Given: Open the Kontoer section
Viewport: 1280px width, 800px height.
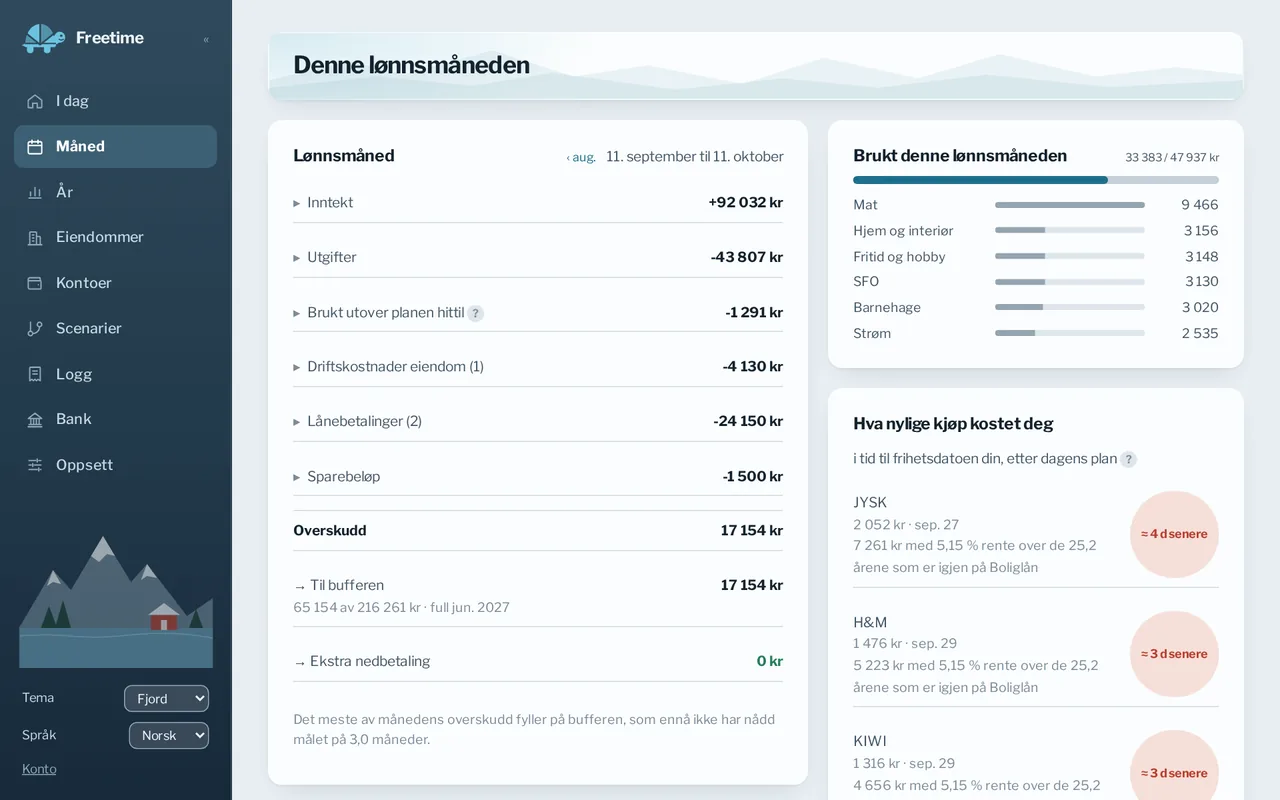Looking at the screenshot, I should coord(115,283).
